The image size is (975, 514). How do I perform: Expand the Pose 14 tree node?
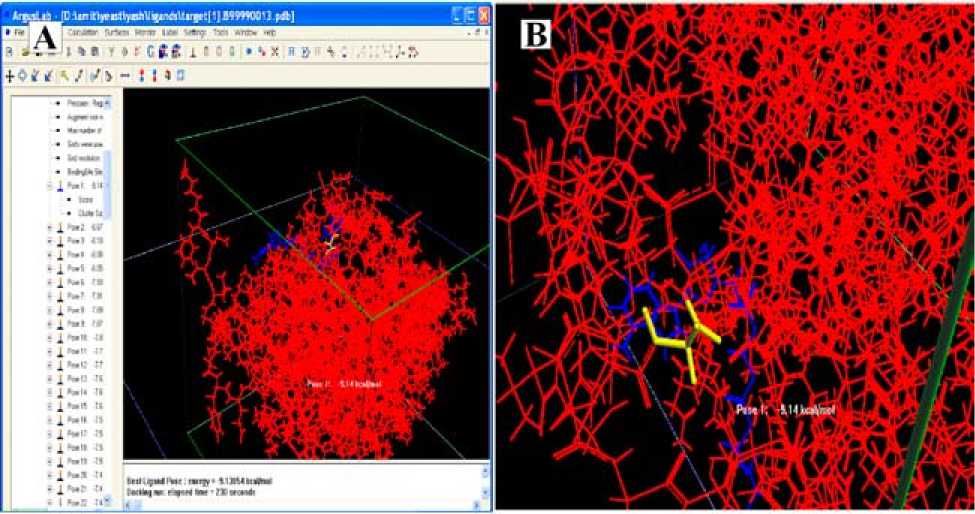click(x=51, y=393)
